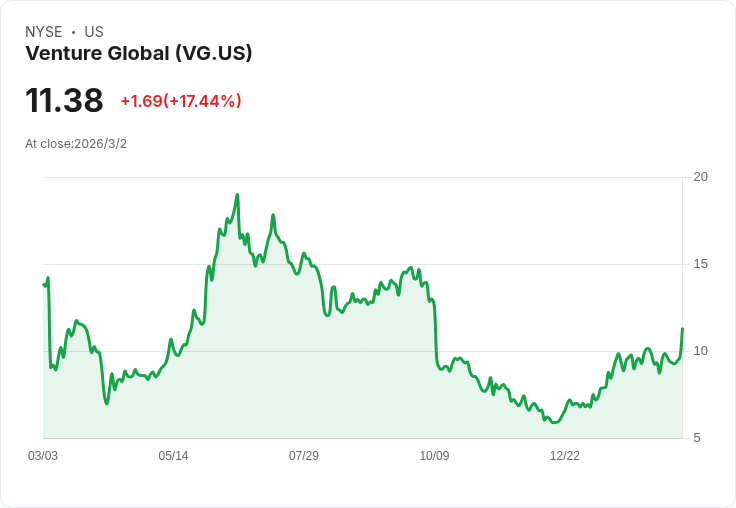736x508 pixels.
Task: Click the 5 y-axis price label
Action: [697, 438]
